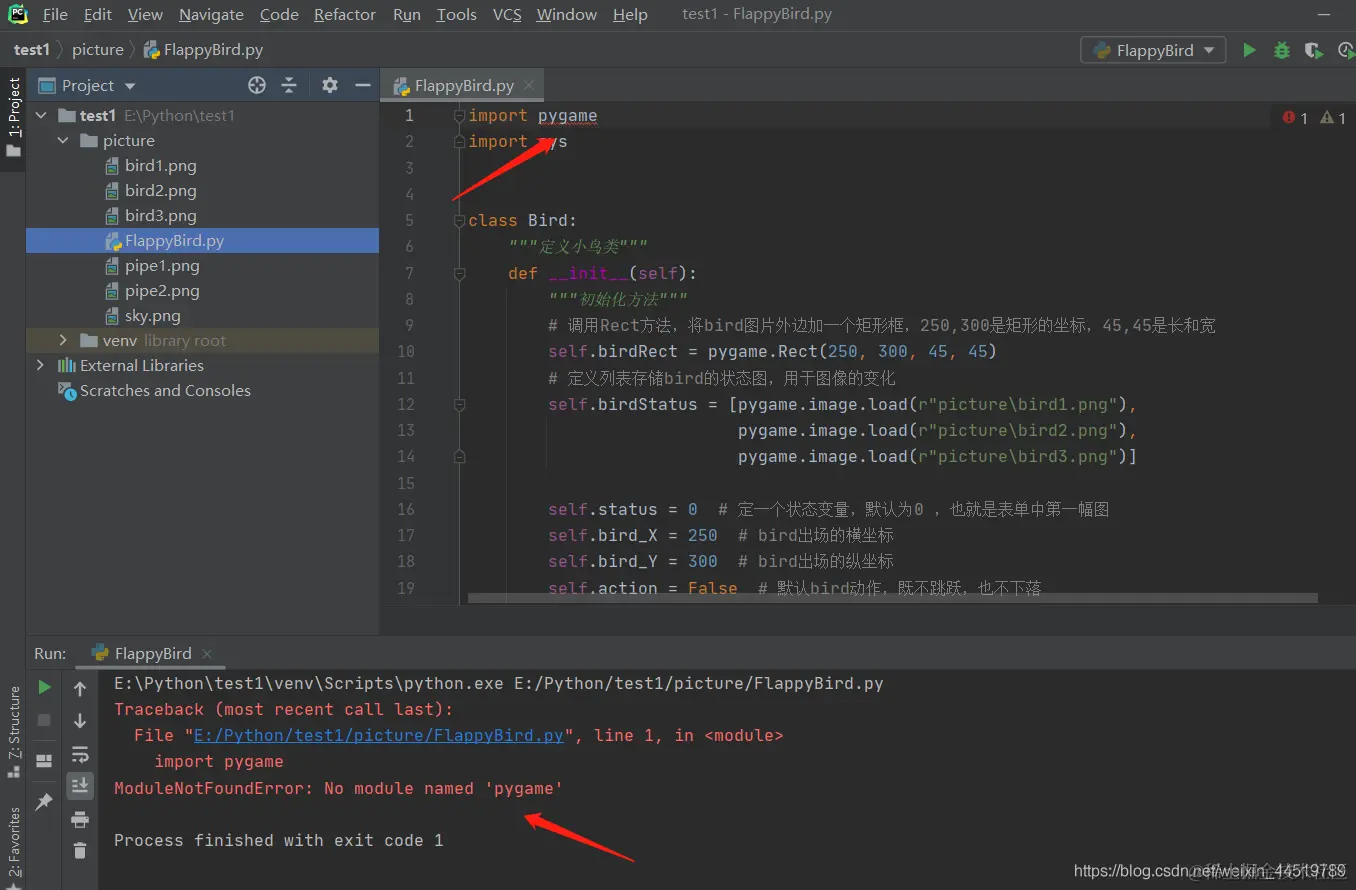Select Scratches and Consoles item
This screenshot has height=890, width=1356.
[165, 391]
